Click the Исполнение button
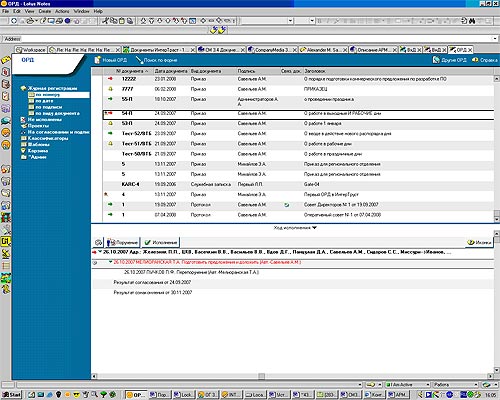This screenshot has height=400, width=500. pos(161,242)
